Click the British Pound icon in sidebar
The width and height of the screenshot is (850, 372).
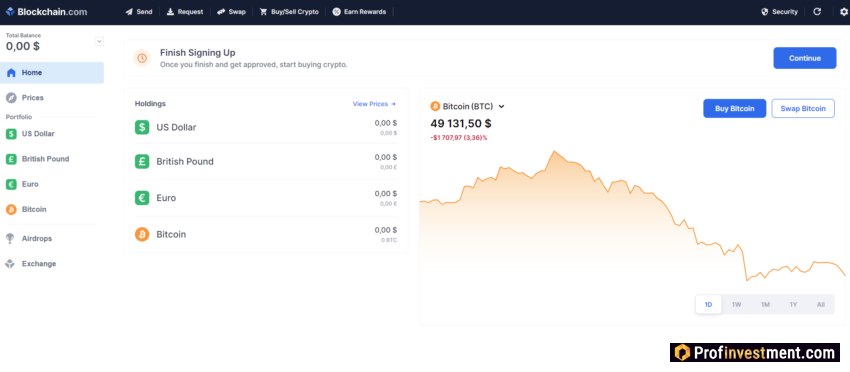coord(11,159)
